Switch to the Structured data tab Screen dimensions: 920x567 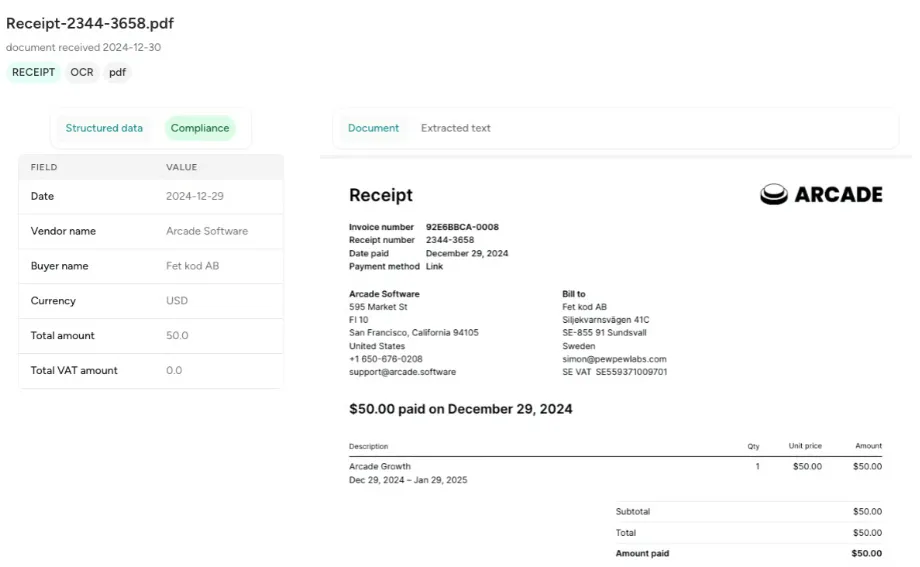click(x=104, y=128)
